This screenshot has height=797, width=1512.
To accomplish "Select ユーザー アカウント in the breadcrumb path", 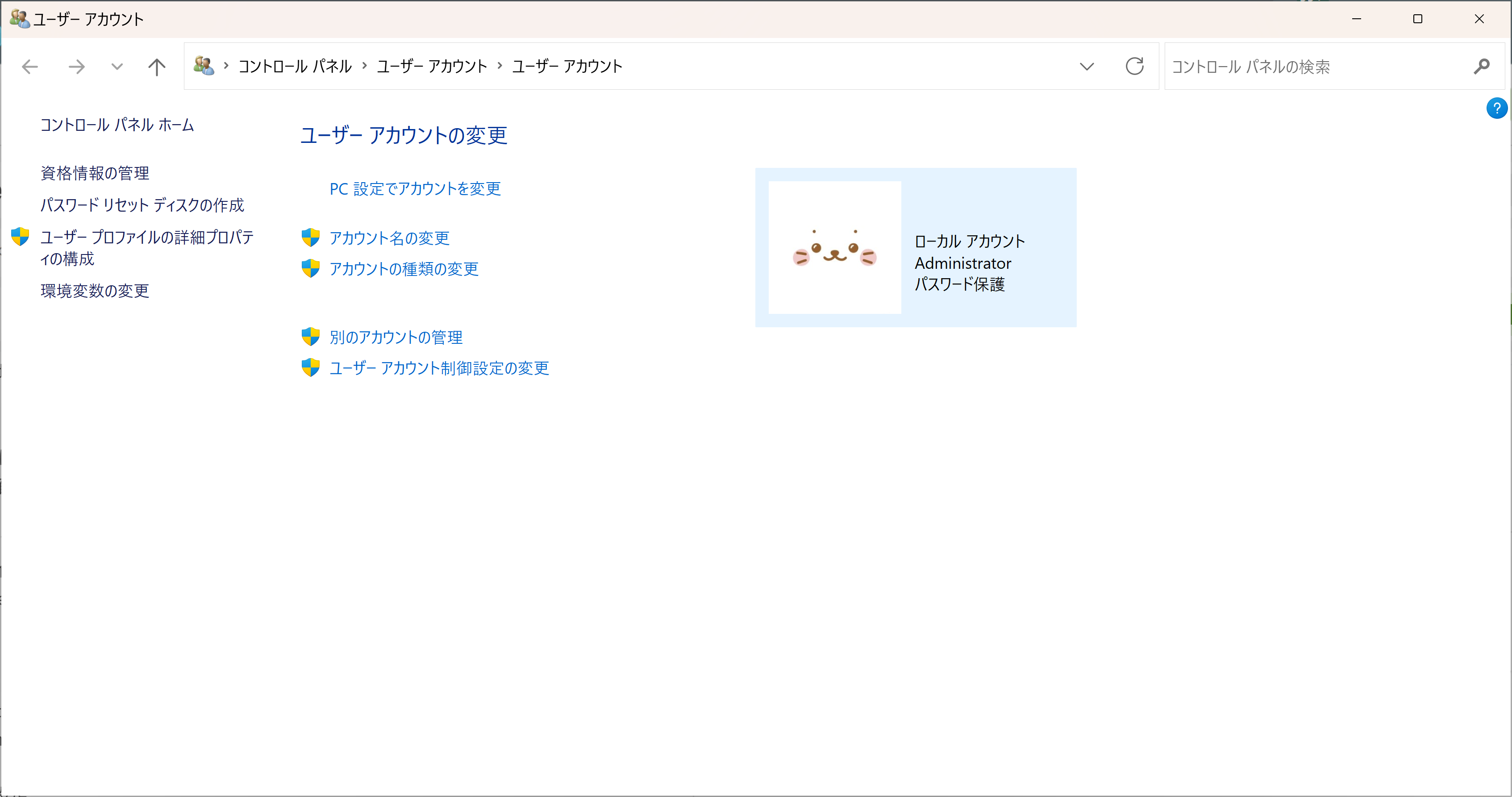I will click(x=432, y=66).
